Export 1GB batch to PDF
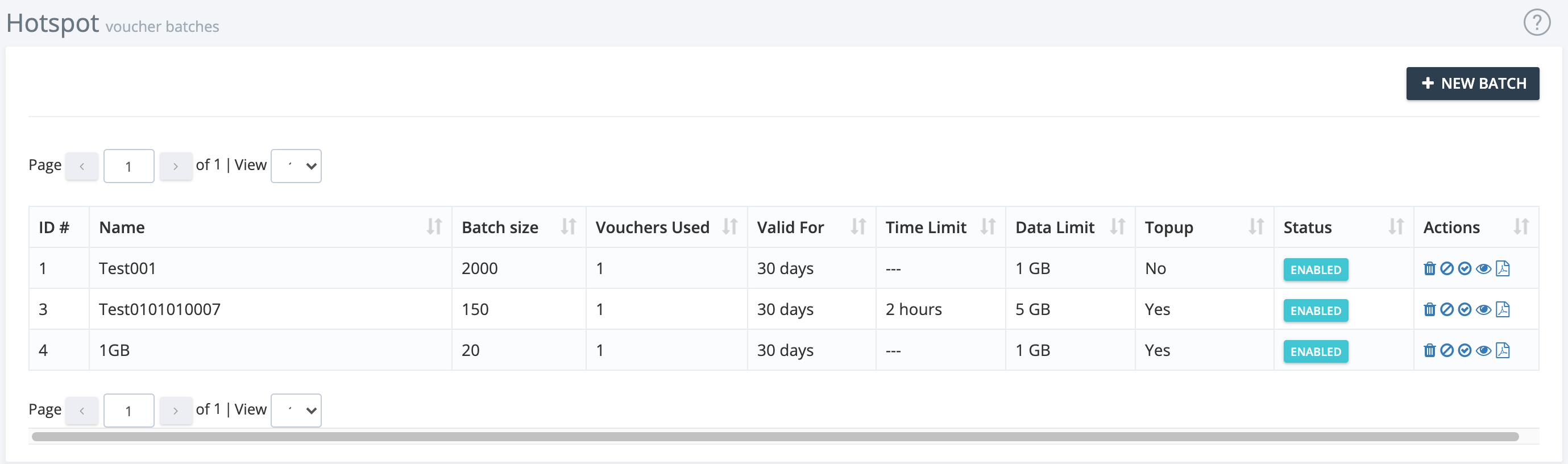 tap(1502, 350)
